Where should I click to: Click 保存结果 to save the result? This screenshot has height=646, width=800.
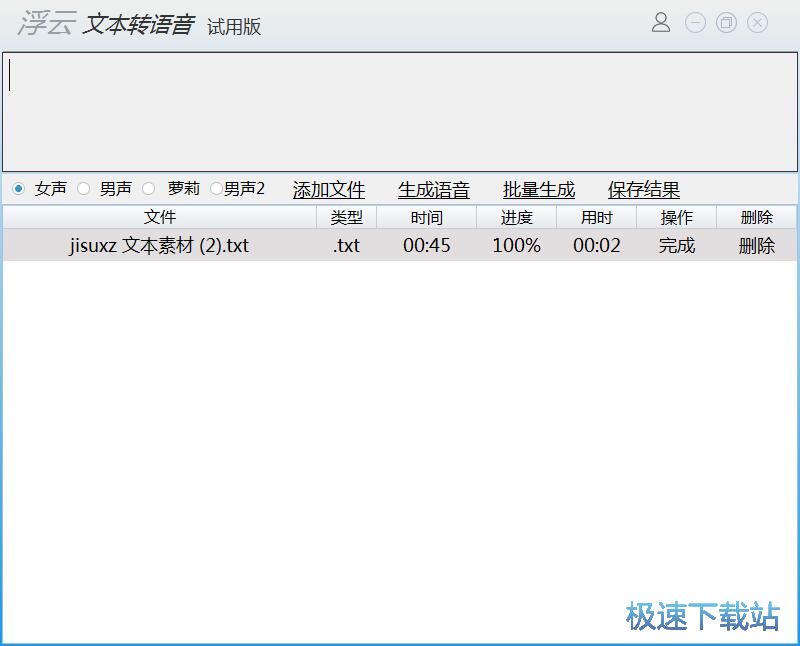pyautogui.click(x=644, y=190)
